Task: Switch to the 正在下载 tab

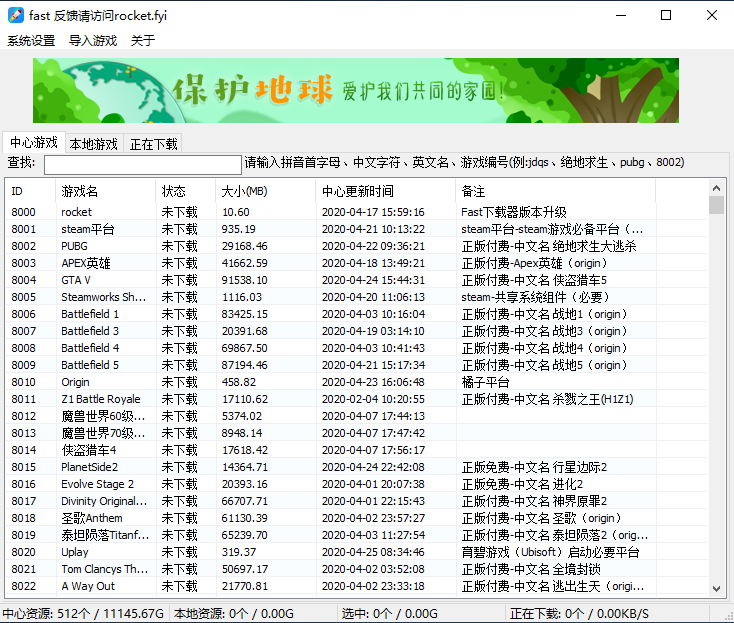Action: coord(154,144)
